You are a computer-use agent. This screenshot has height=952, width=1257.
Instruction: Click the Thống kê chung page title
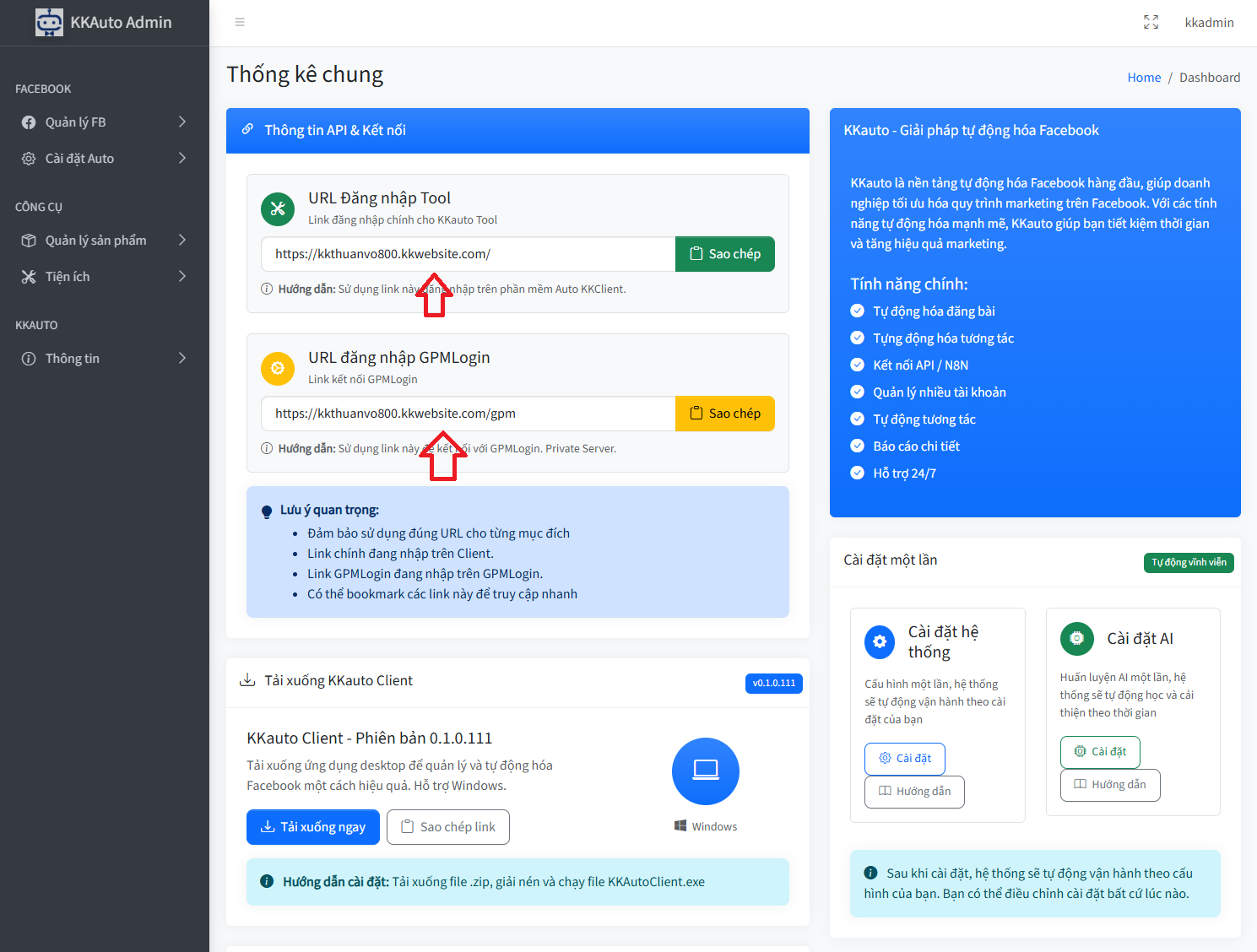tap(305, 74)
